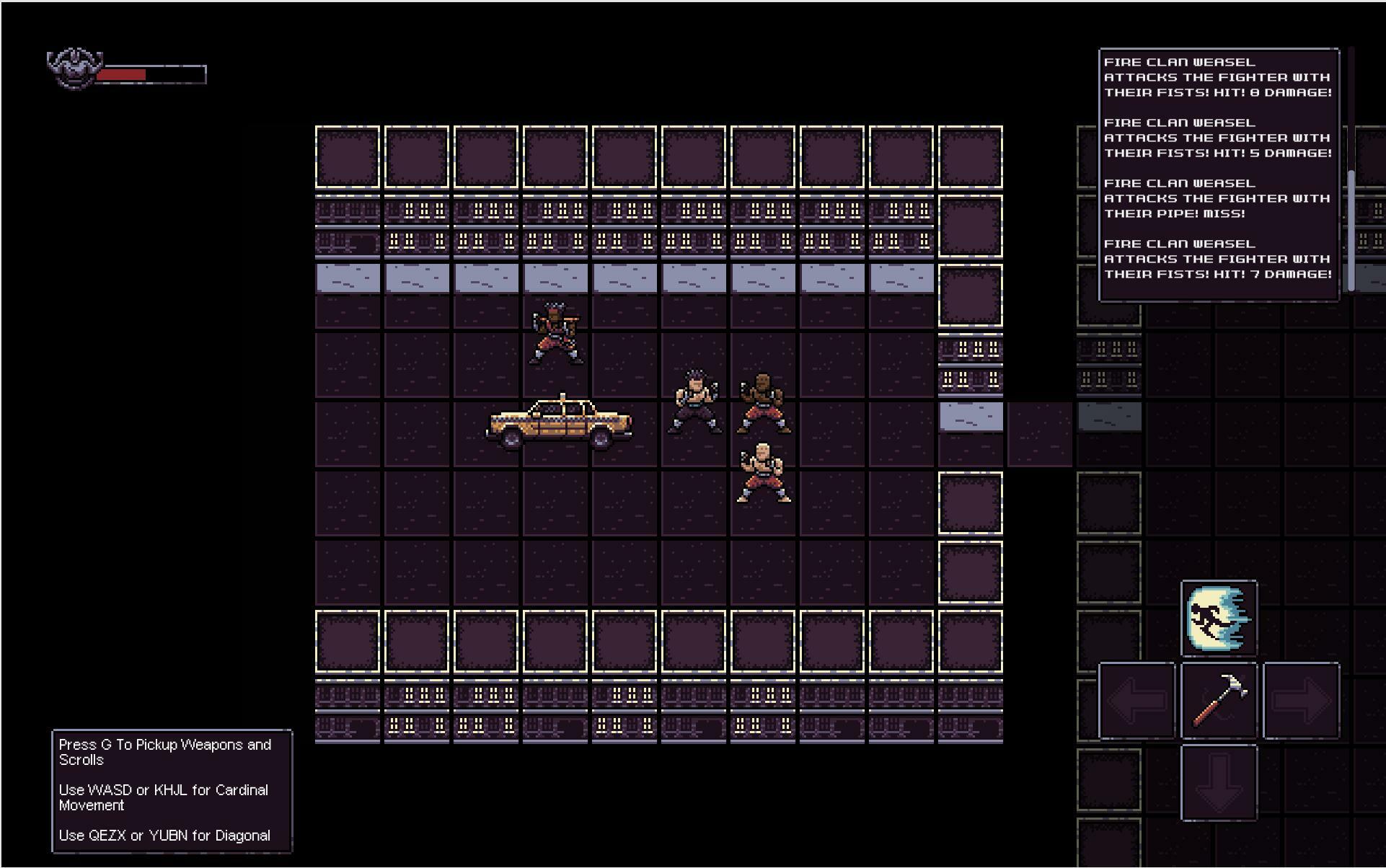
Task: Click the '7 damage' log entry
Action: click(1217, 259)
